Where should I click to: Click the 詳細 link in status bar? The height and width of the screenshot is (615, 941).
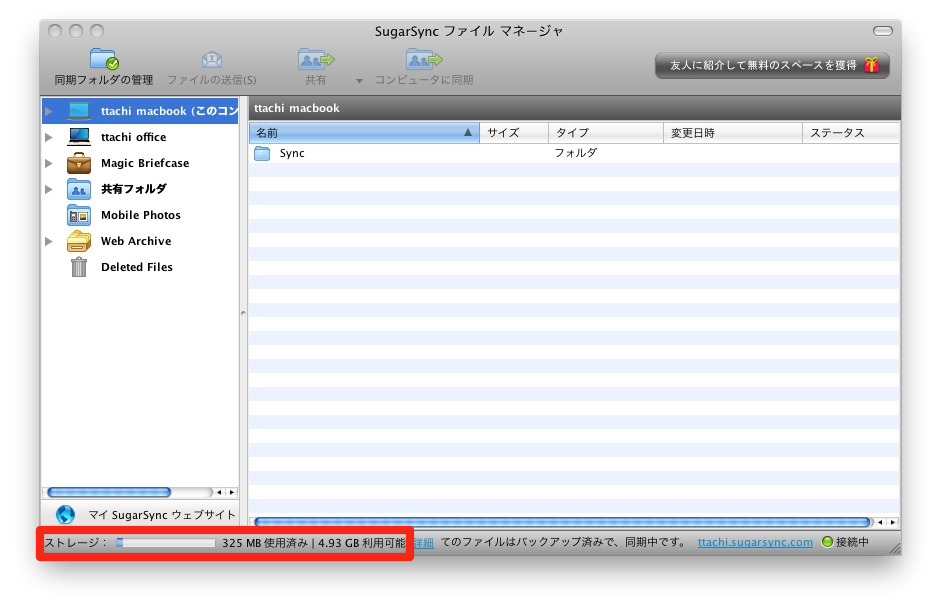(424, 542)
